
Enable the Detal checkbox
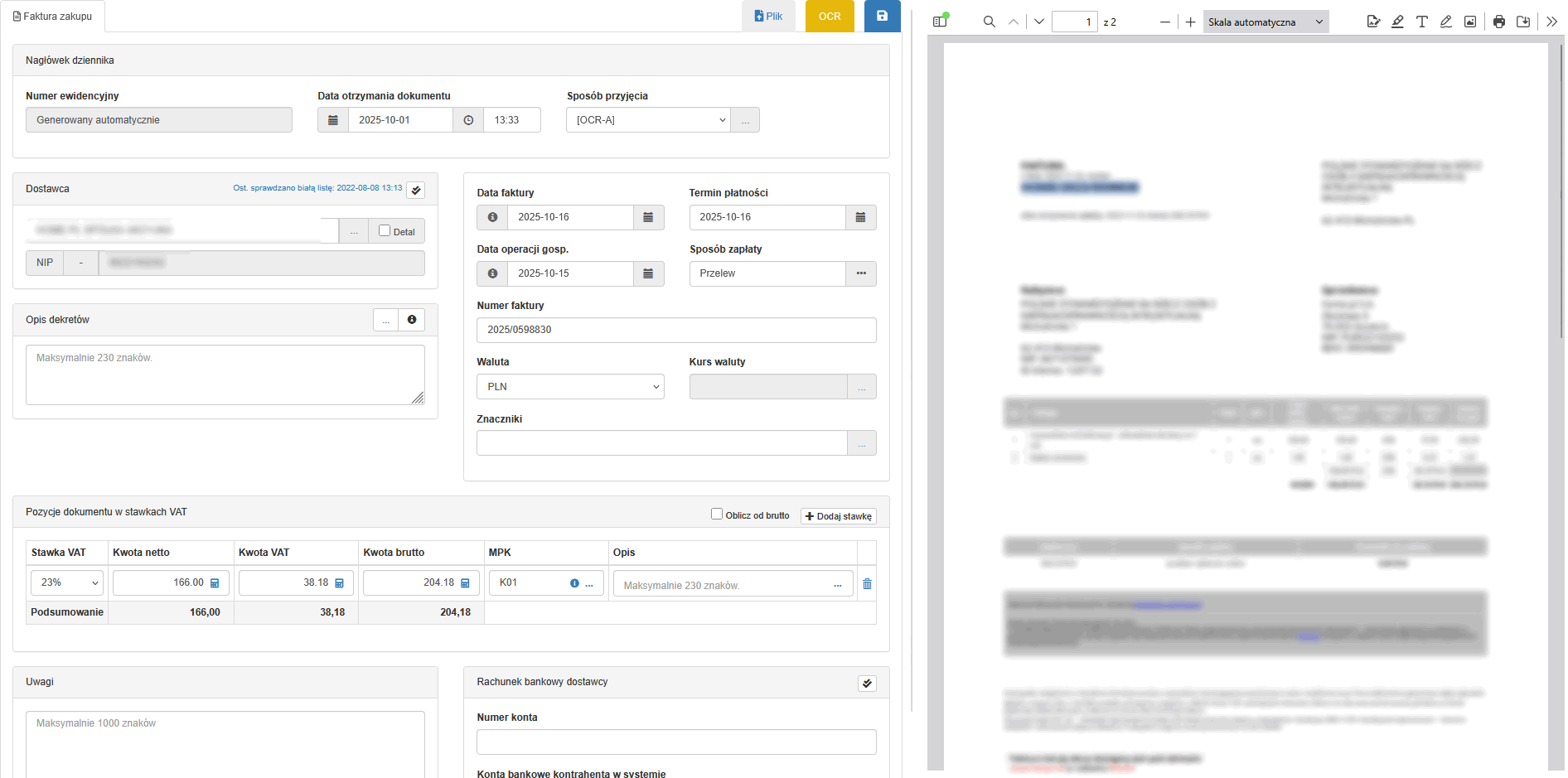point(385,231)
